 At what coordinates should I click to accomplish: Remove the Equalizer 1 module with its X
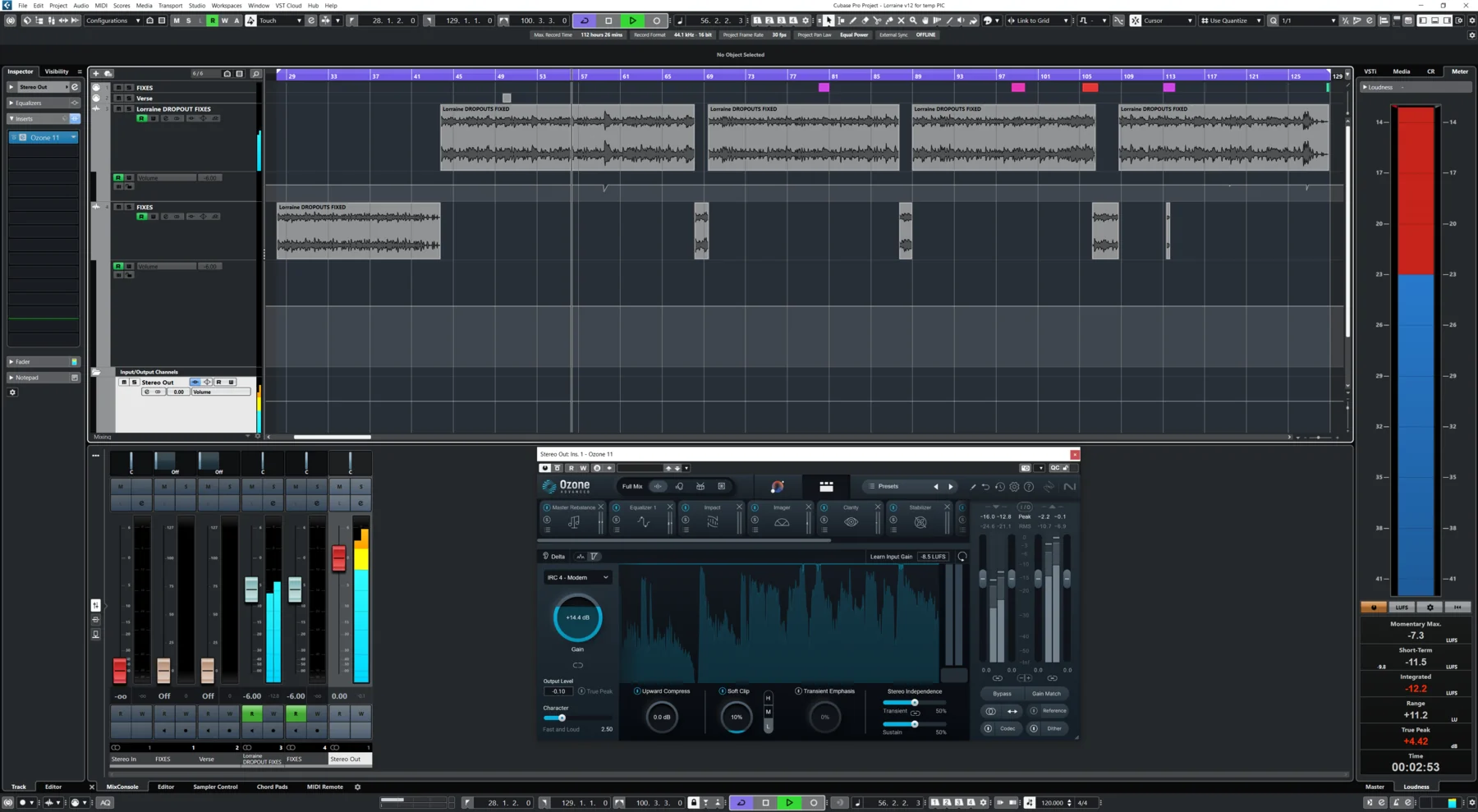click(669, 507)
